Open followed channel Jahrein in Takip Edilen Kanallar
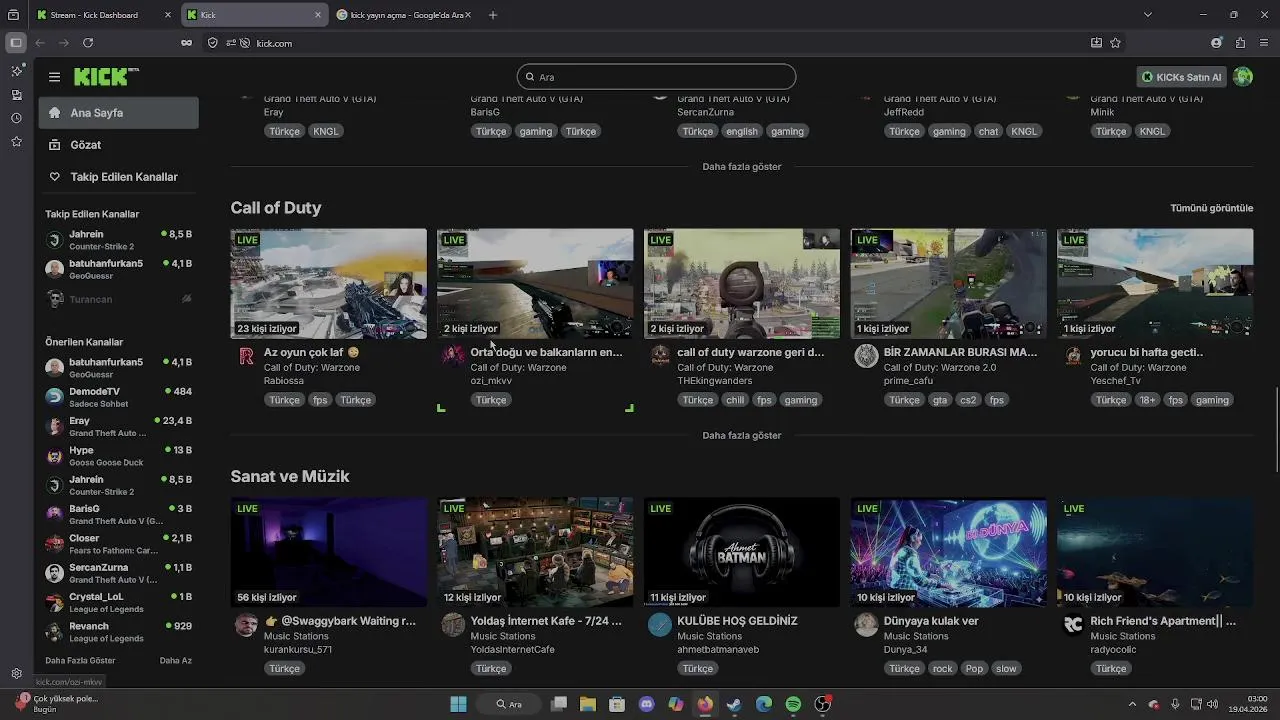This screenshot has width=1280, height=720. (x=118, y=240)
